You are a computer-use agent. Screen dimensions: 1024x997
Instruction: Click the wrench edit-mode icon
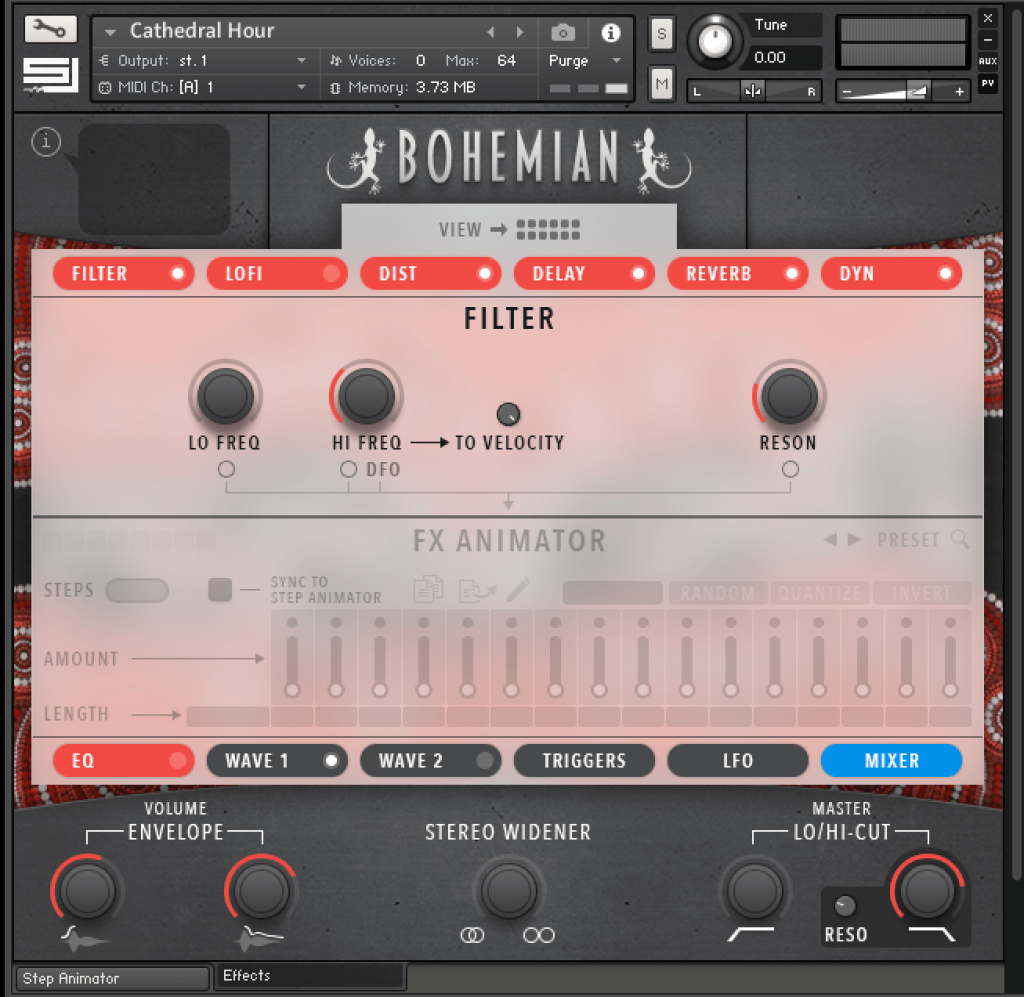[50, 29]
